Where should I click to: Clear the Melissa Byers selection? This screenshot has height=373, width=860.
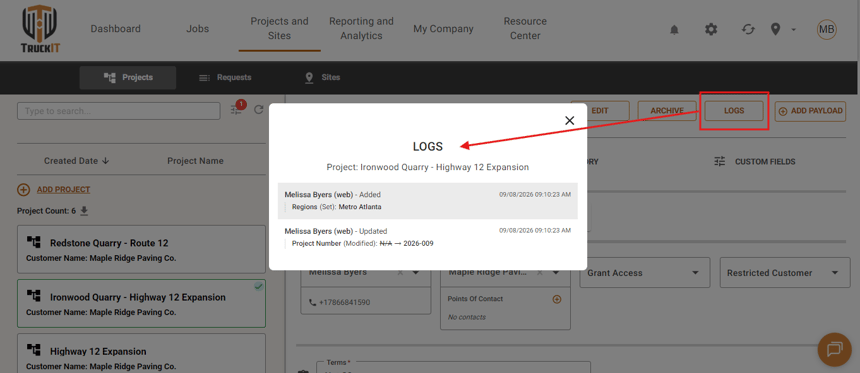click(400, 273)
